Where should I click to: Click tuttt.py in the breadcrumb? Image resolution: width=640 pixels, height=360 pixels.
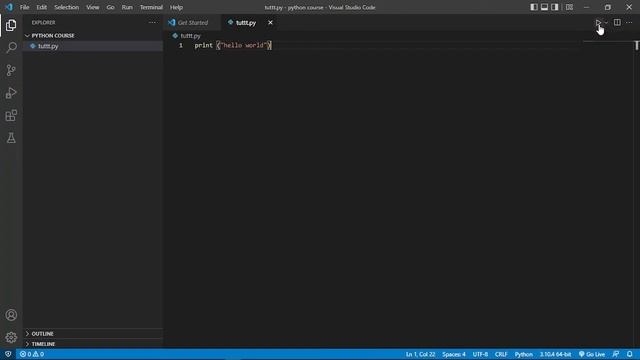pyautogui.click(x=190, y=36)
